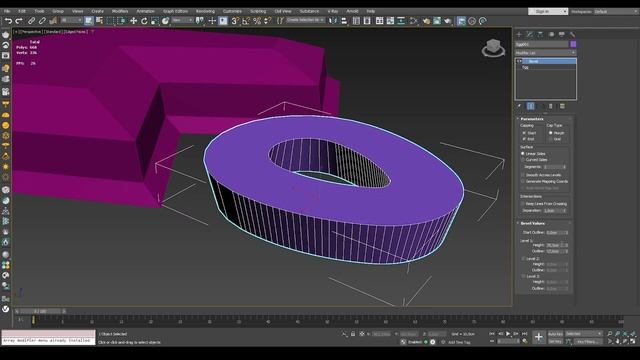The width and height of the screenshot is (640, 360).
Task: Activate the Select Object tool
Action: pyautogui.click(x=88, y=21)
